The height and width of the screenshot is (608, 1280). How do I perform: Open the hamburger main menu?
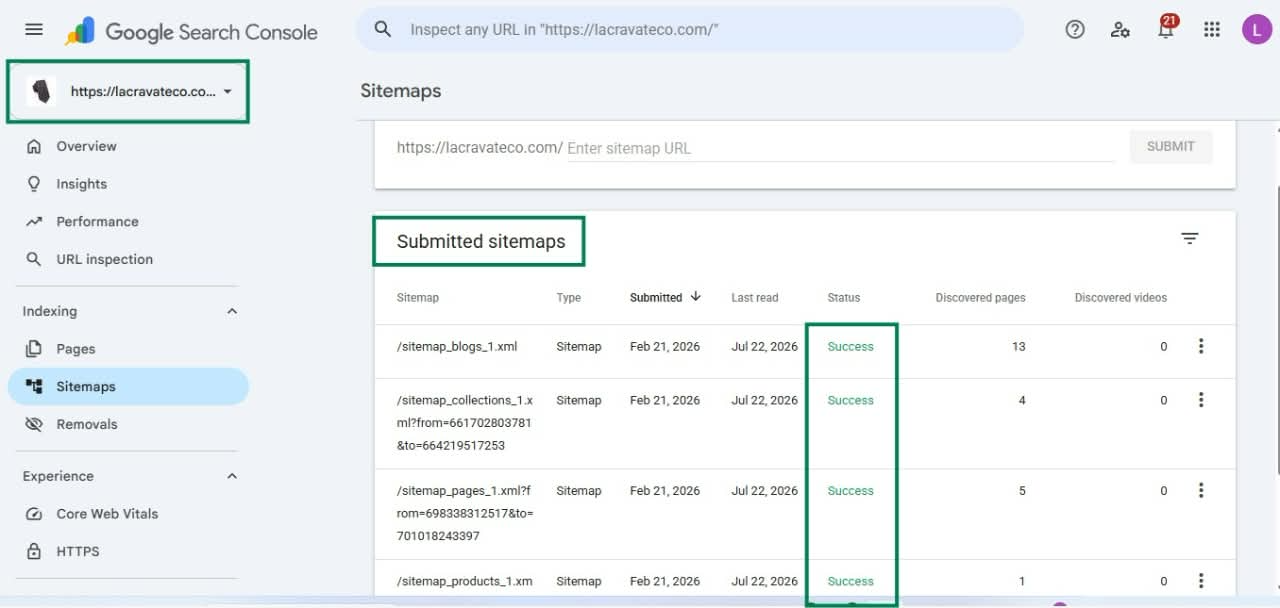[34, 30]
